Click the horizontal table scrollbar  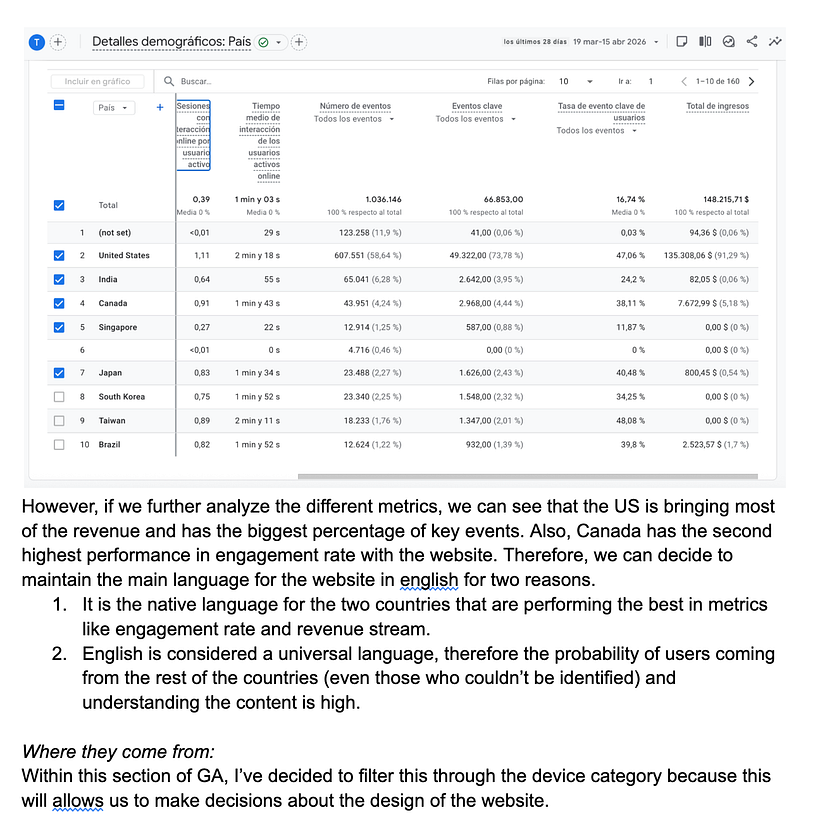528,476
